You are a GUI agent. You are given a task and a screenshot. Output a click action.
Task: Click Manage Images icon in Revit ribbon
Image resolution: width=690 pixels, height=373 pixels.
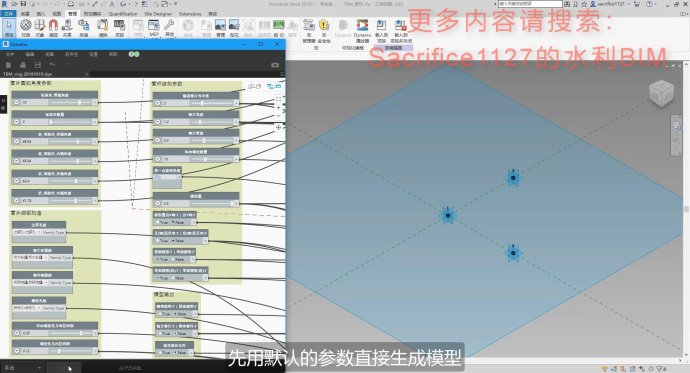click(x=220, y=27)
